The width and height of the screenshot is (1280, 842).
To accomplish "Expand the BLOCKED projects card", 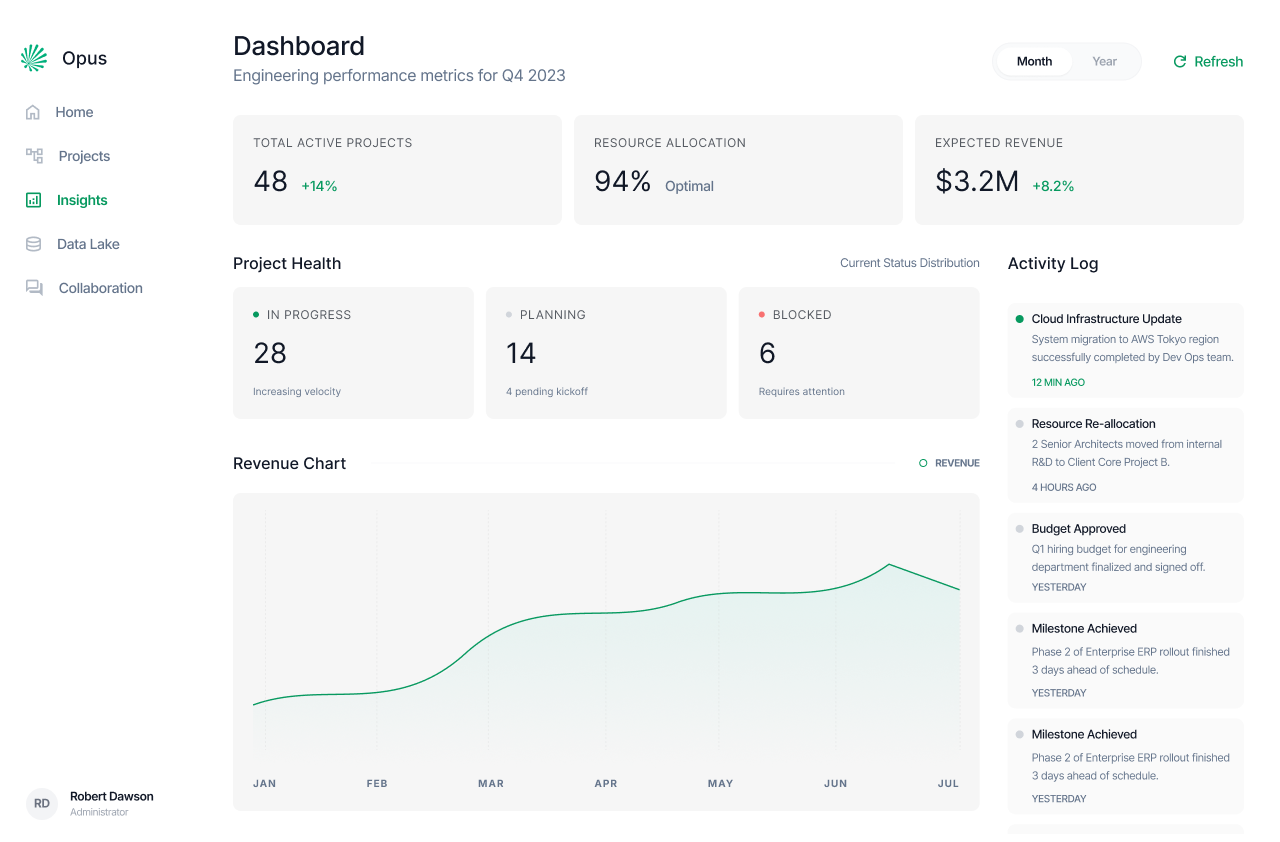I will click(858, 352).
